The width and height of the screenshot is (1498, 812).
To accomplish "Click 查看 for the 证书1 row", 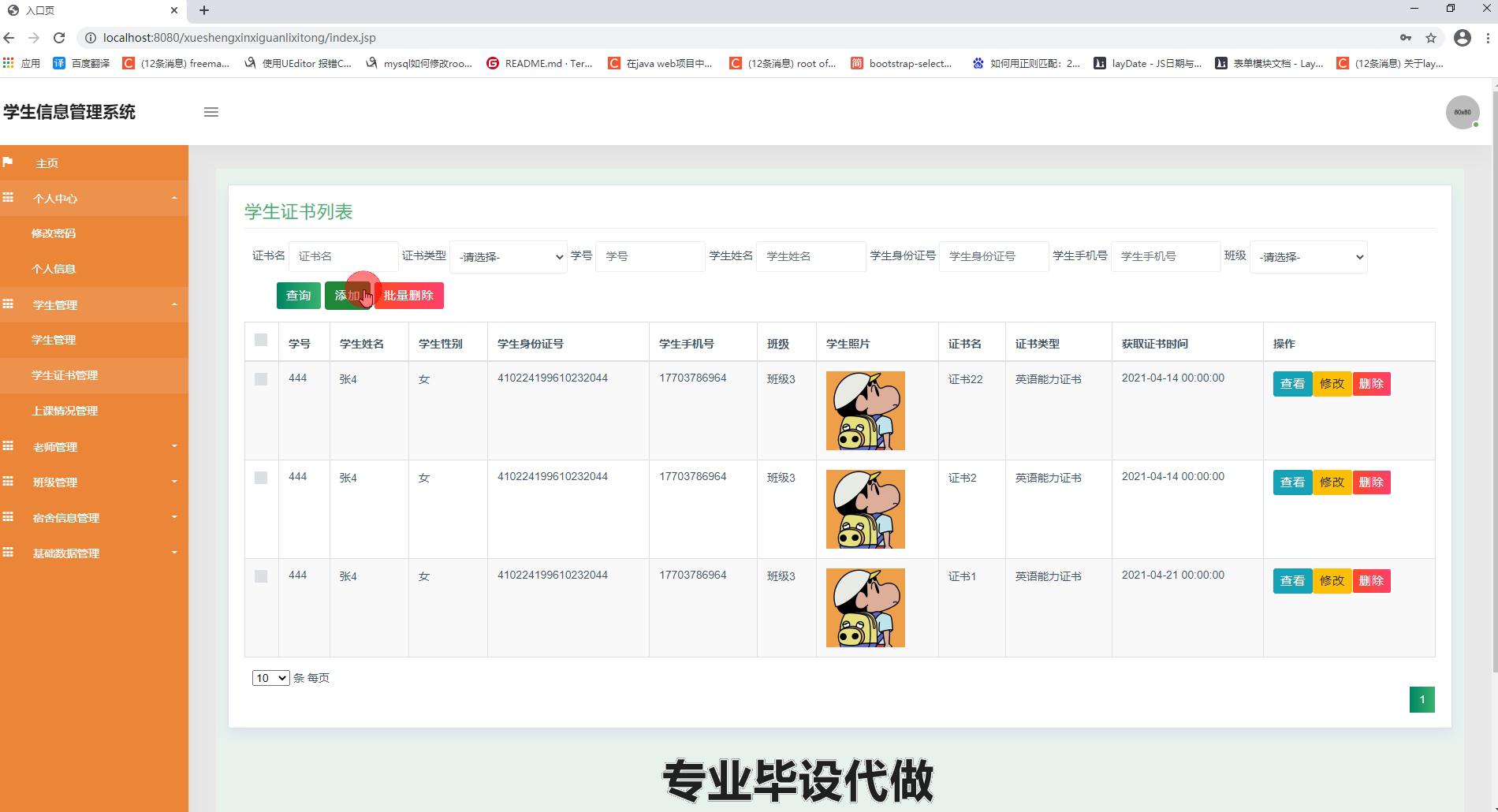I will pos(1292,581).
